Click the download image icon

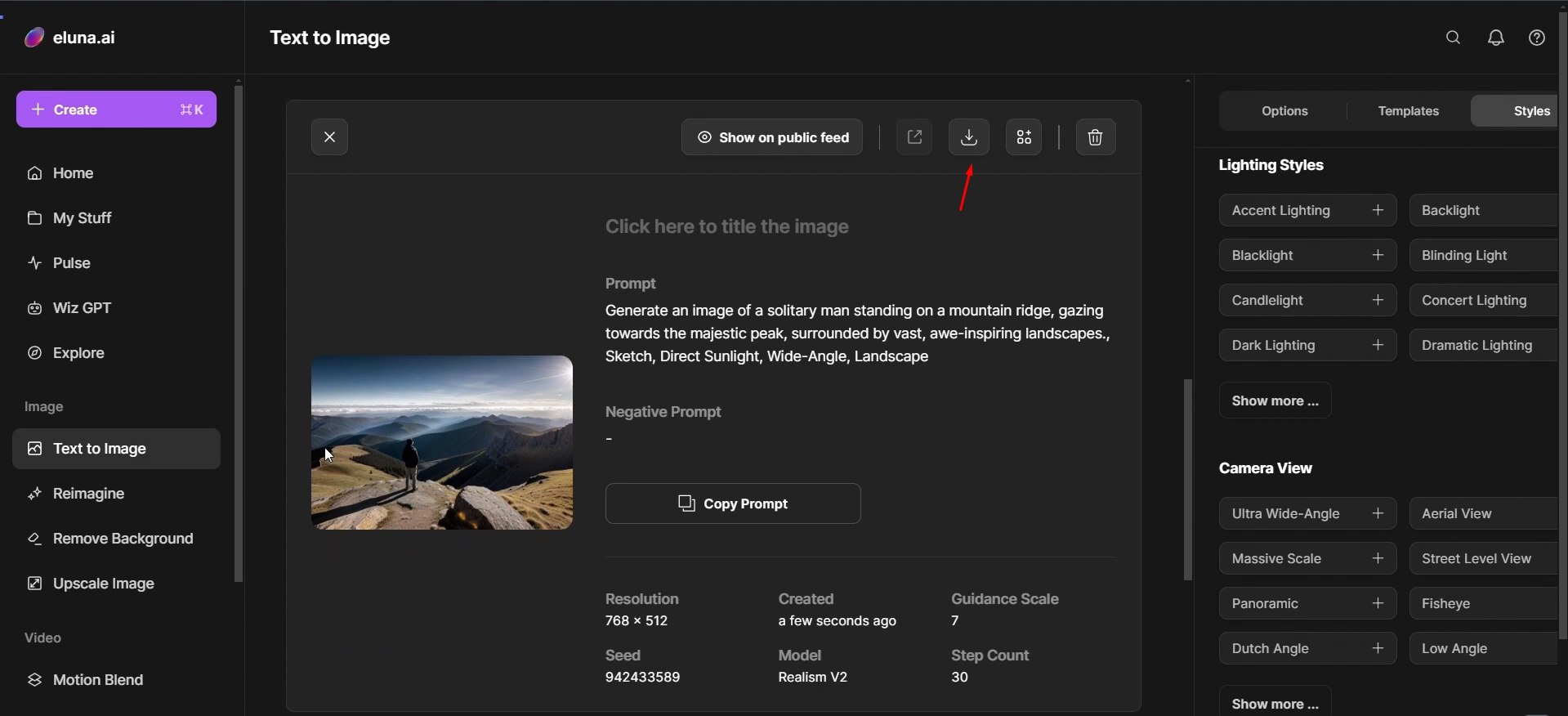point(968,137)
